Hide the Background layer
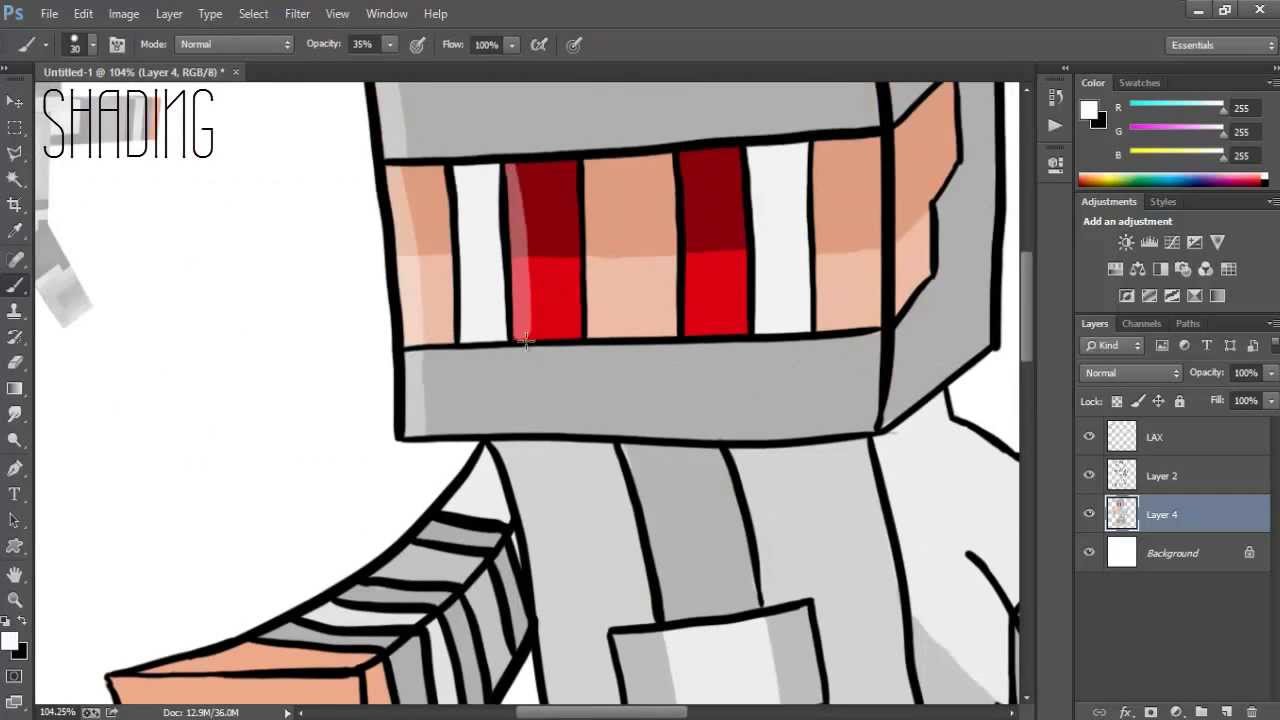Image resolution: width=1280 pixels, height=720 pixels. [x=1089, y=552]
